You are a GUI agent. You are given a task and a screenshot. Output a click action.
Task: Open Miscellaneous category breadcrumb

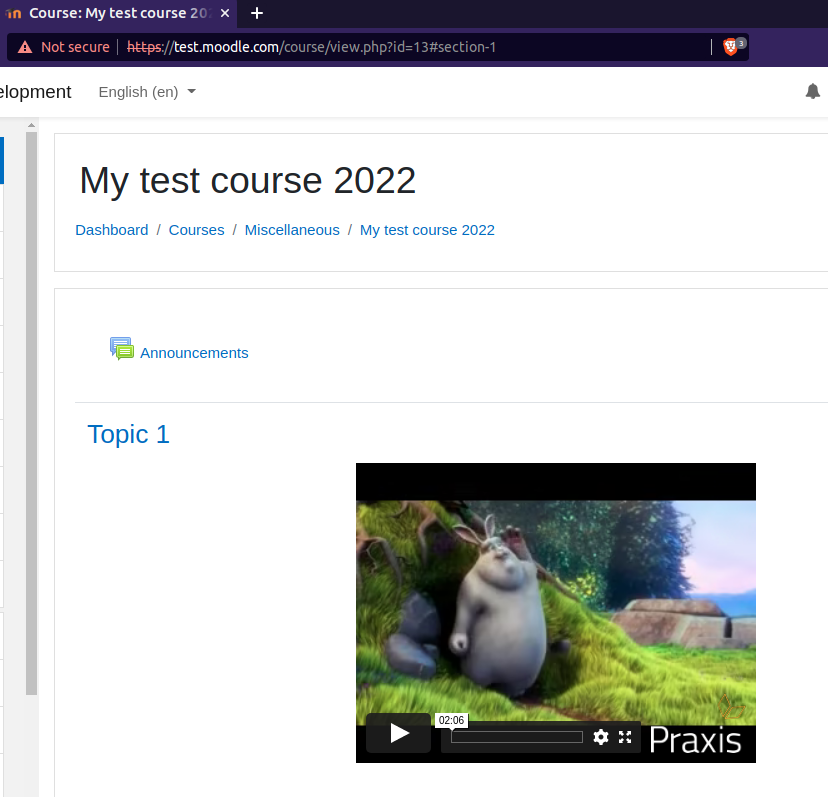(292, 230)
